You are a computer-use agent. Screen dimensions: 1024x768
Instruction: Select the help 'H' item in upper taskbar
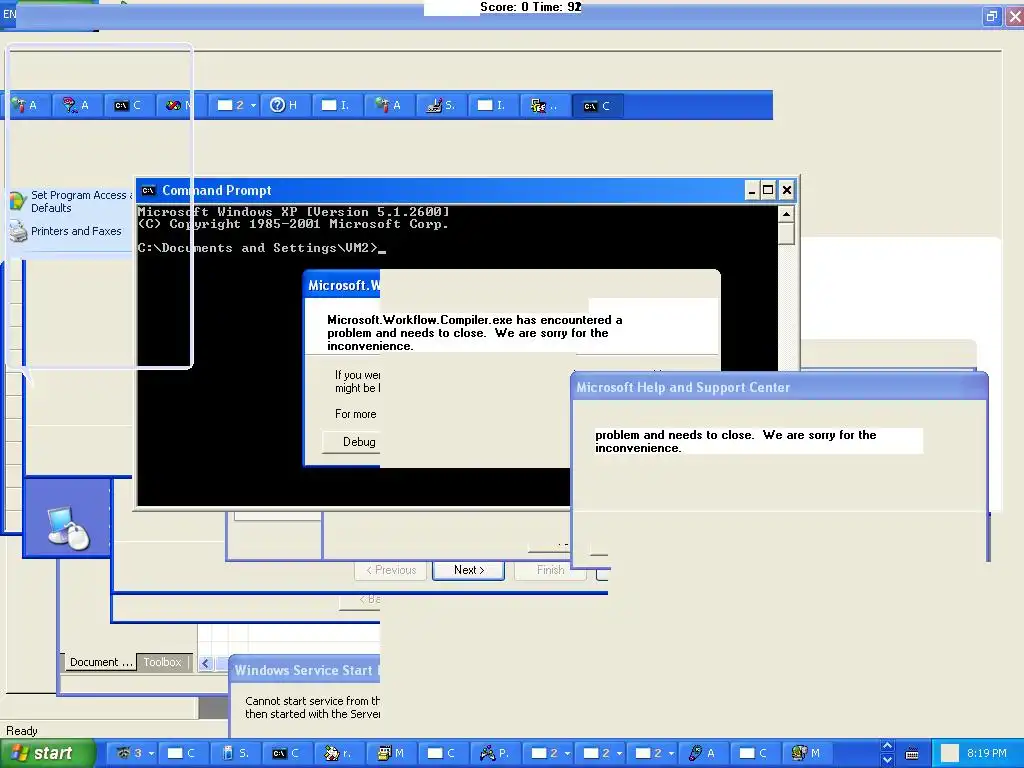coord(285,105)
